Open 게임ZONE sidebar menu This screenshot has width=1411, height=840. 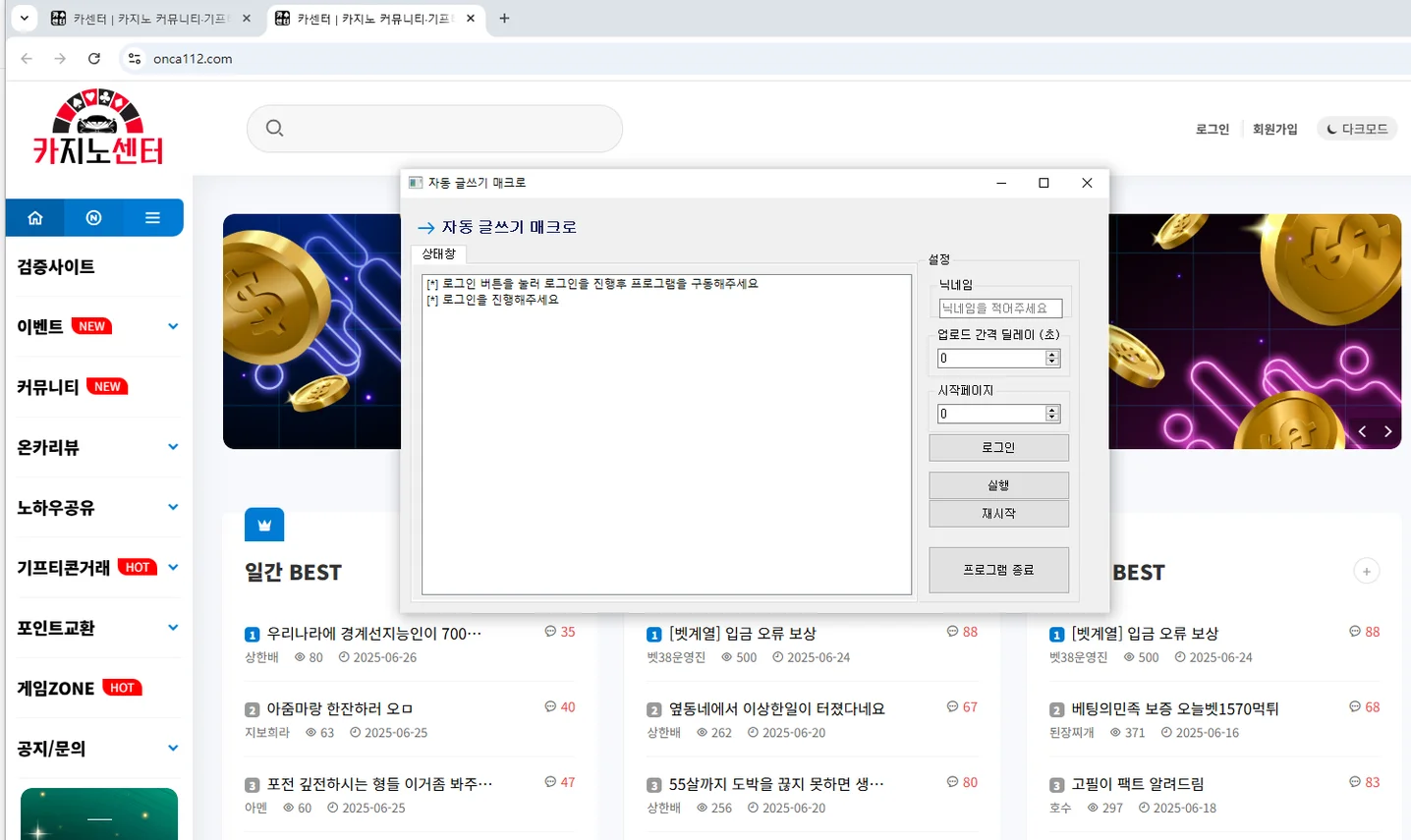pos(56,689)
